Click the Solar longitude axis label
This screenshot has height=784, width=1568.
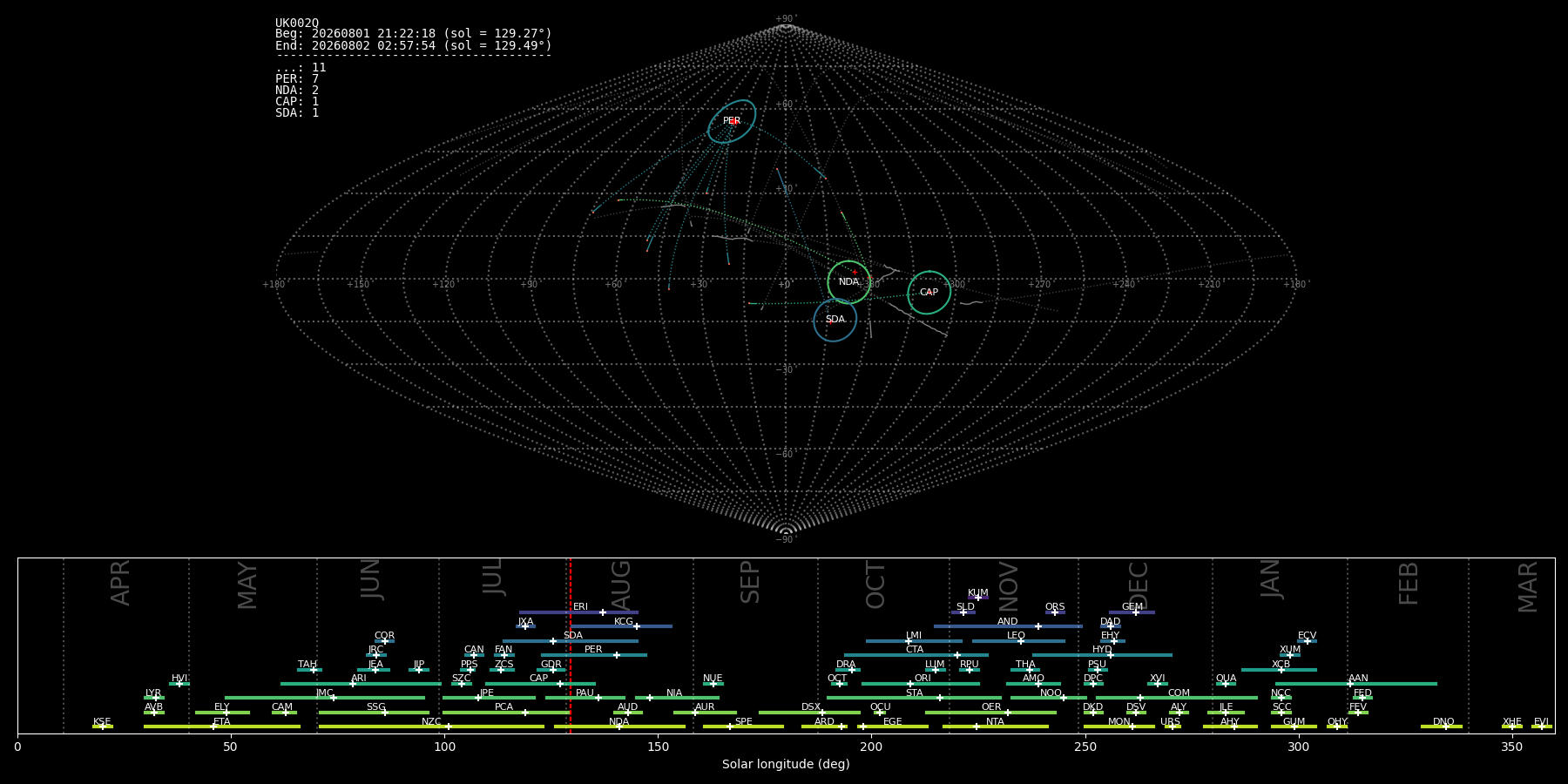pyautogui.click(x=786, y=764)
